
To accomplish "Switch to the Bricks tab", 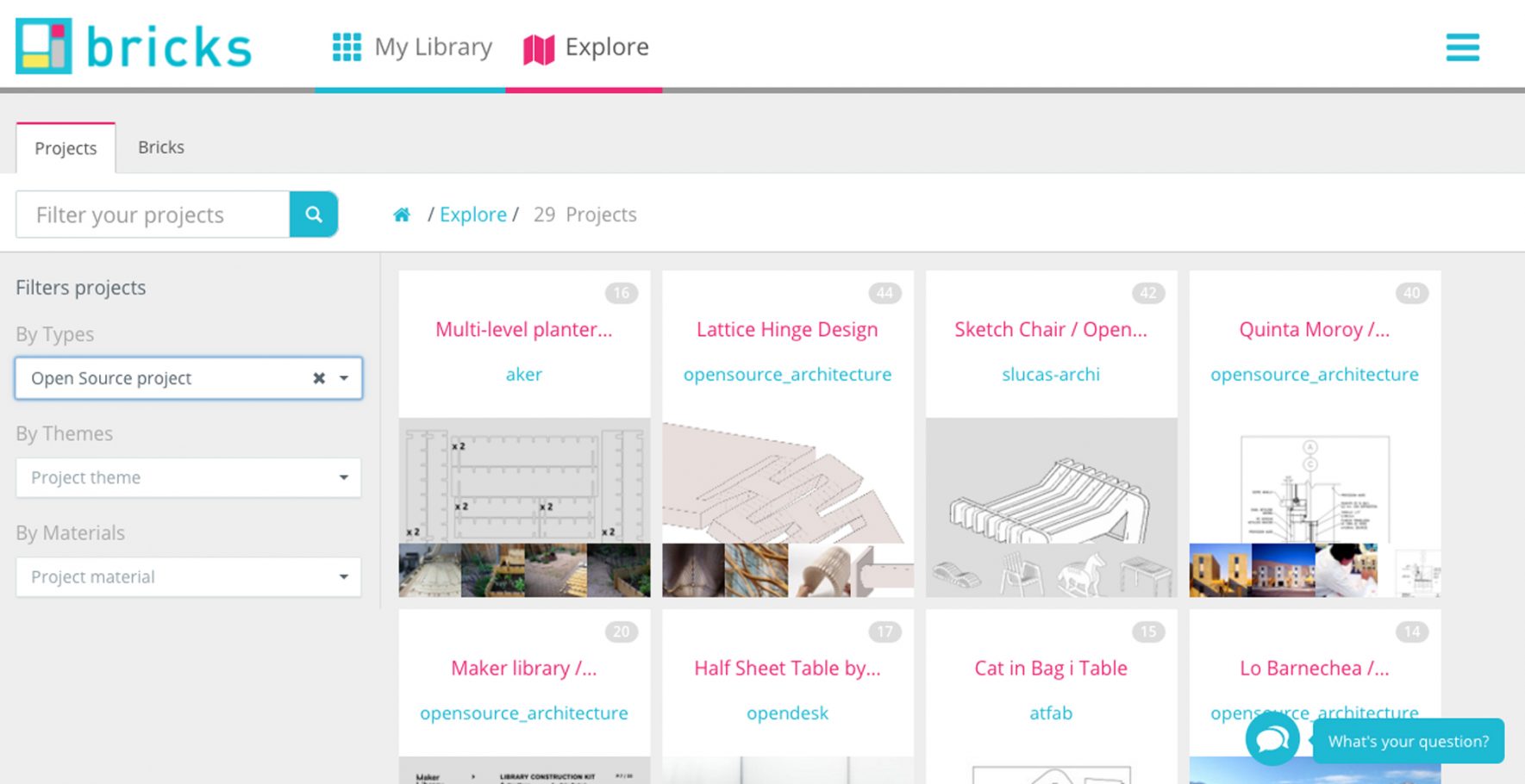I will [160, 147].
